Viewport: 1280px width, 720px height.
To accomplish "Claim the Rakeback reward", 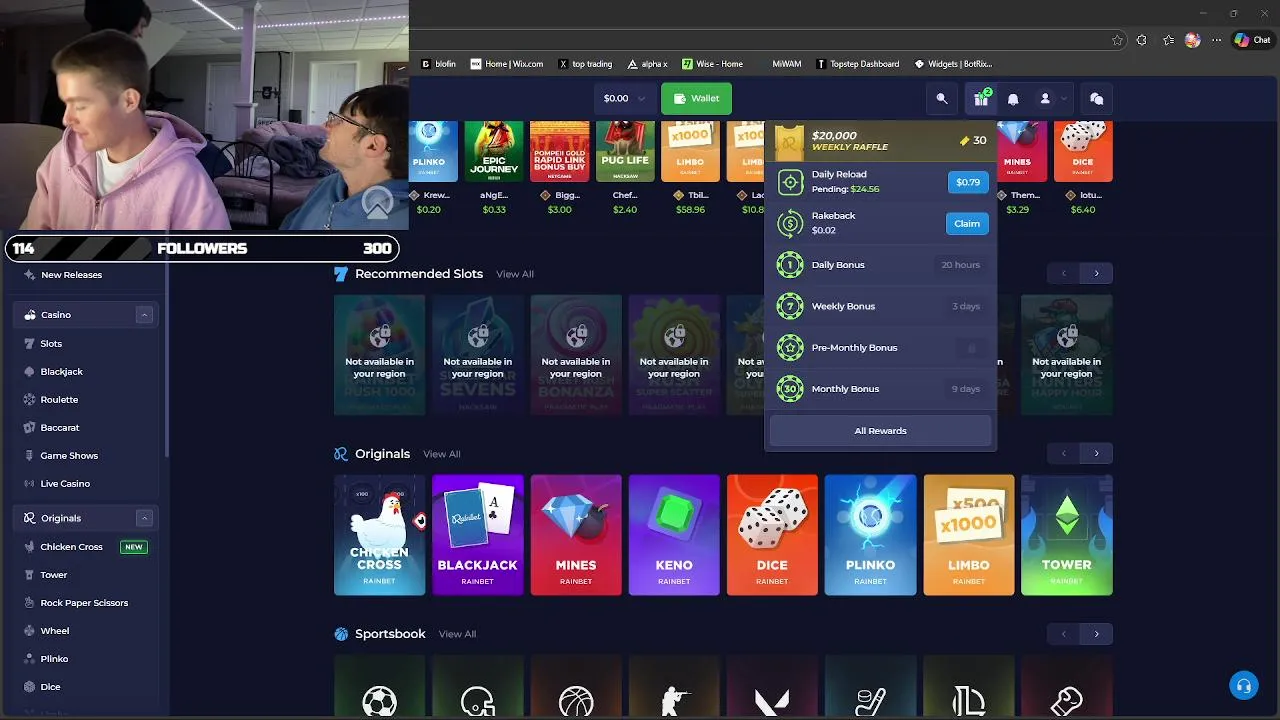I will coord(967,223).
